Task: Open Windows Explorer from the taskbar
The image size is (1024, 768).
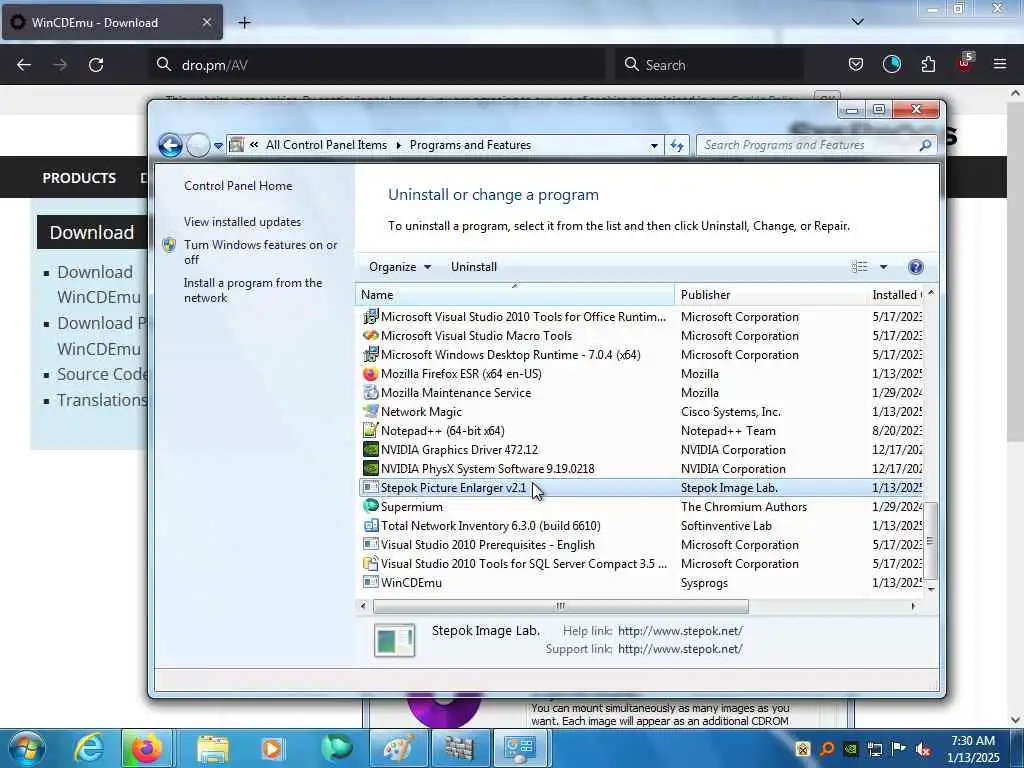Action: click(x=212, y=748)
